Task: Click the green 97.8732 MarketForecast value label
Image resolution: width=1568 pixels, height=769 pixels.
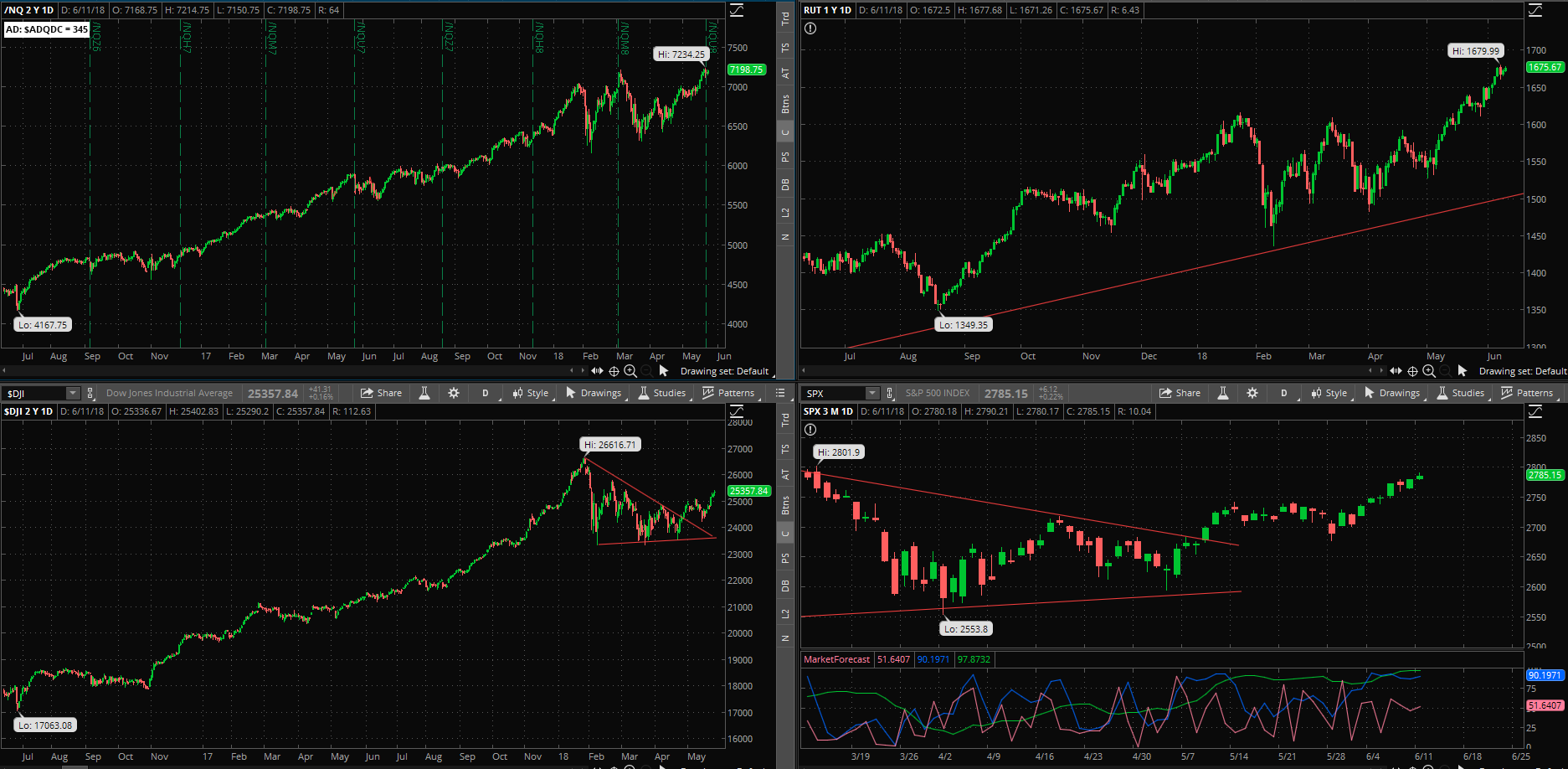Action: tap(974, 659)
